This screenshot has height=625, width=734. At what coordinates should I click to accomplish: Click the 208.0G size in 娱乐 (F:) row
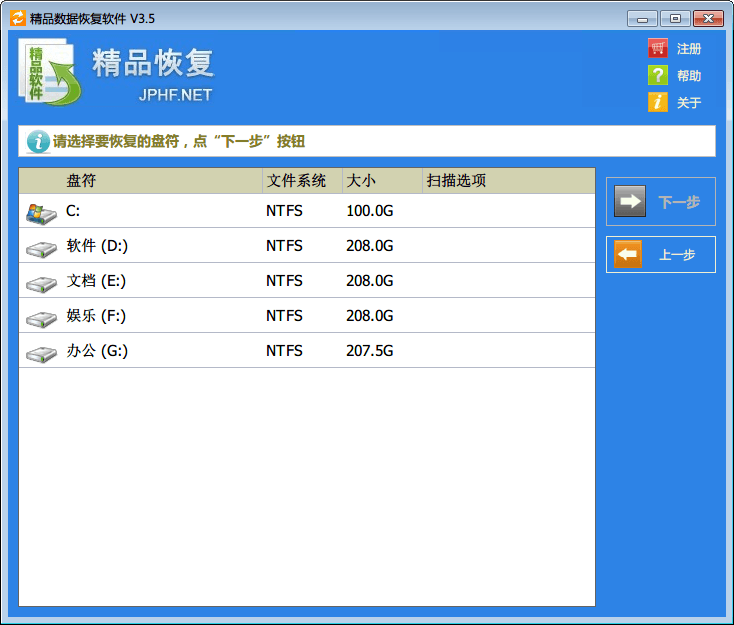[369, 316]
